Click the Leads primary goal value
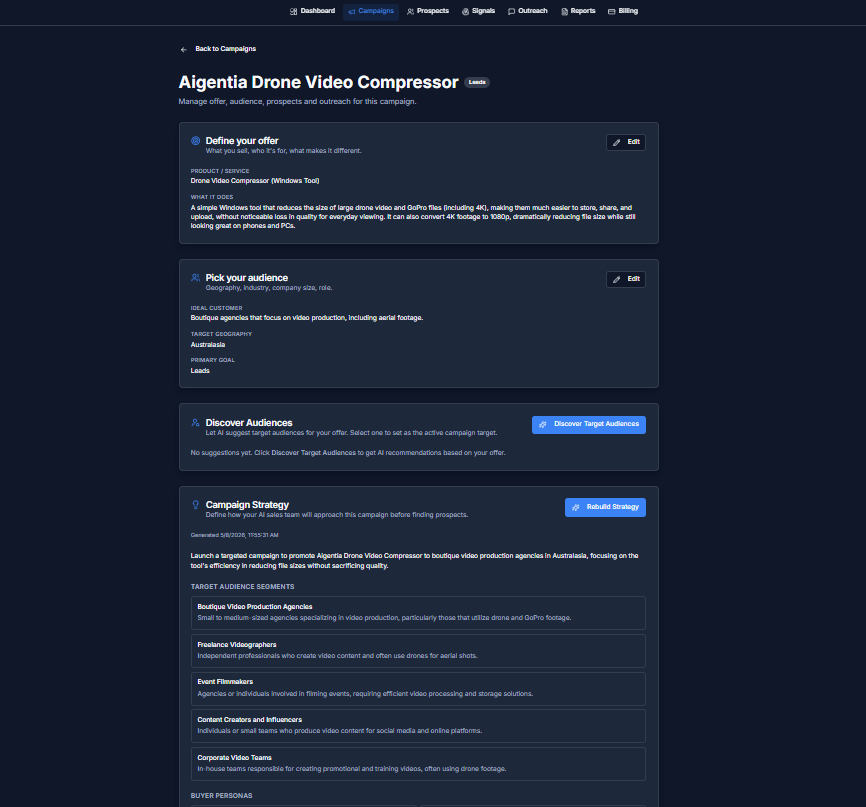866x807 pixels. 200,371
